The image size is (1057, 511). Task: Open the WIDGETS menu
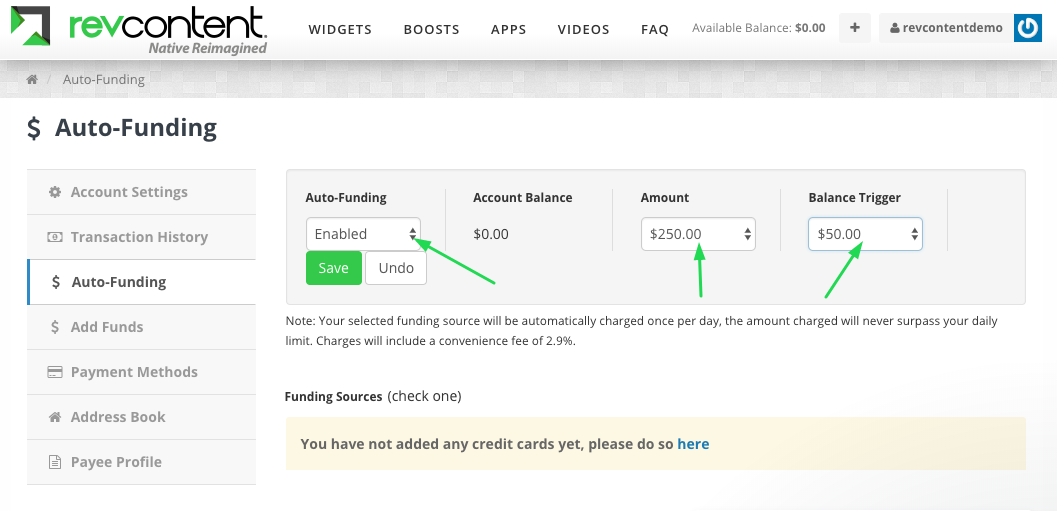click(x=340, y=30)
